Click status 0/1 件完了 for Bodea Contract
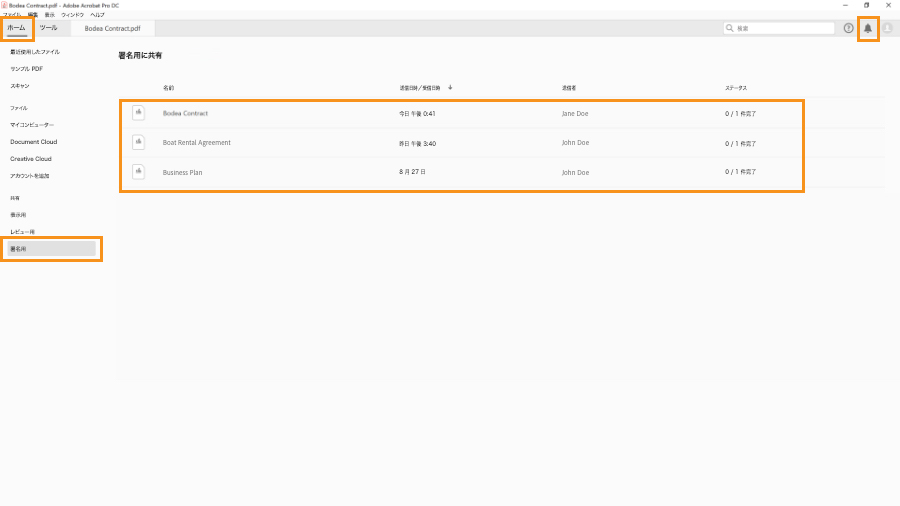The image size is (900, 506). tap(740, 114)
